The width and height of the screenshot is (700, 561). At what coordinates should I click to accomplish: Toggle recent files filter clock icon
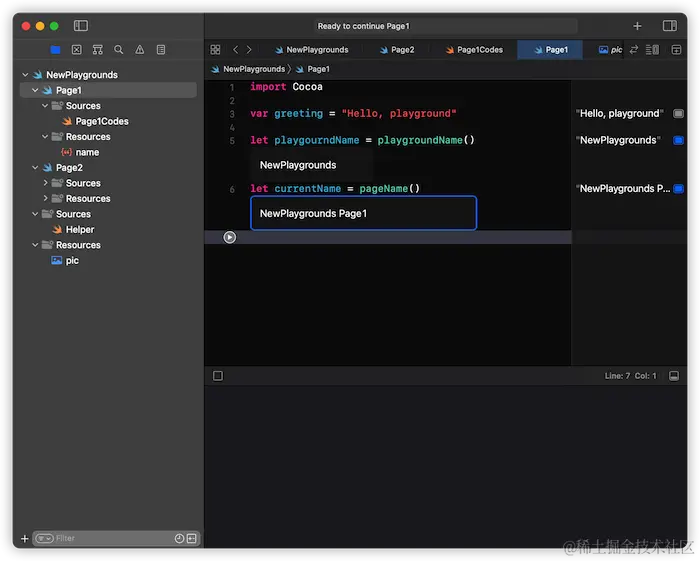[x=179, y=539]
